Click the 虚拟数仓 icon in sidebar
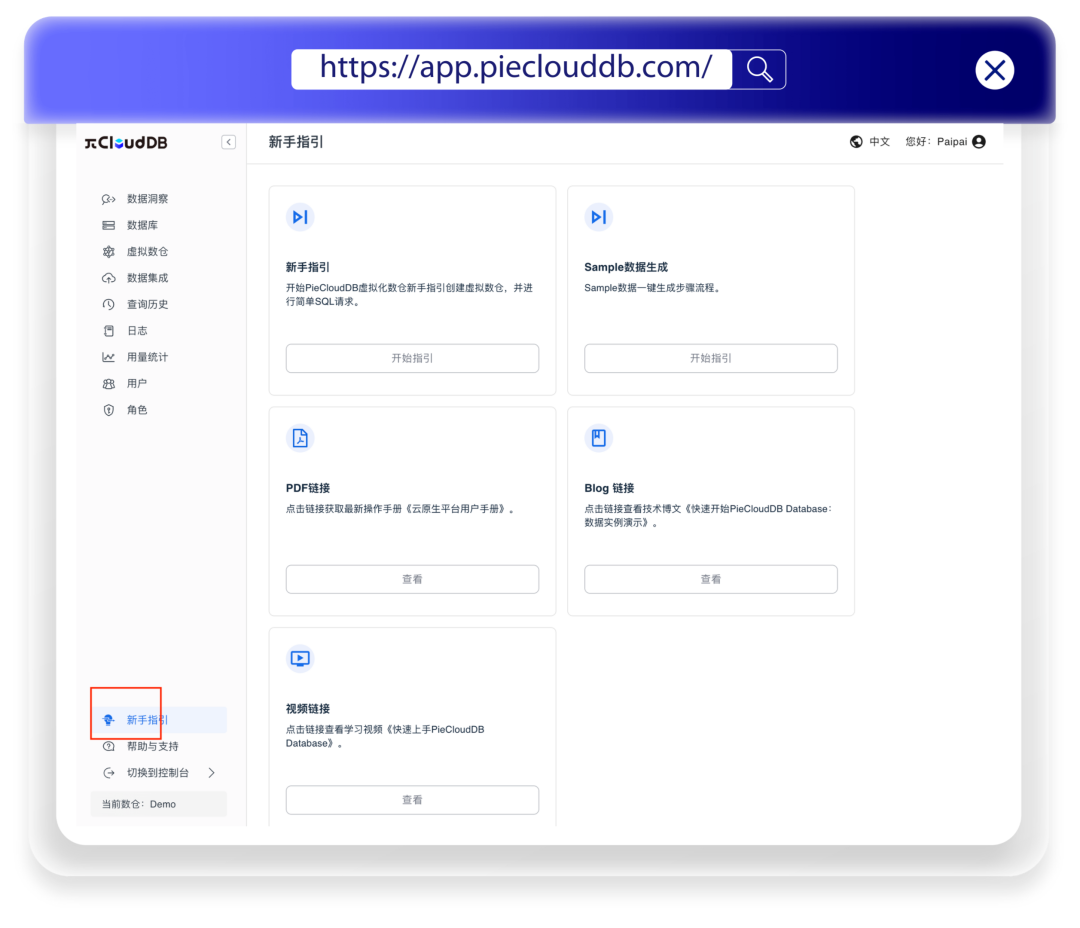The height and width of the screenshot is (928, 1080). 108,251
